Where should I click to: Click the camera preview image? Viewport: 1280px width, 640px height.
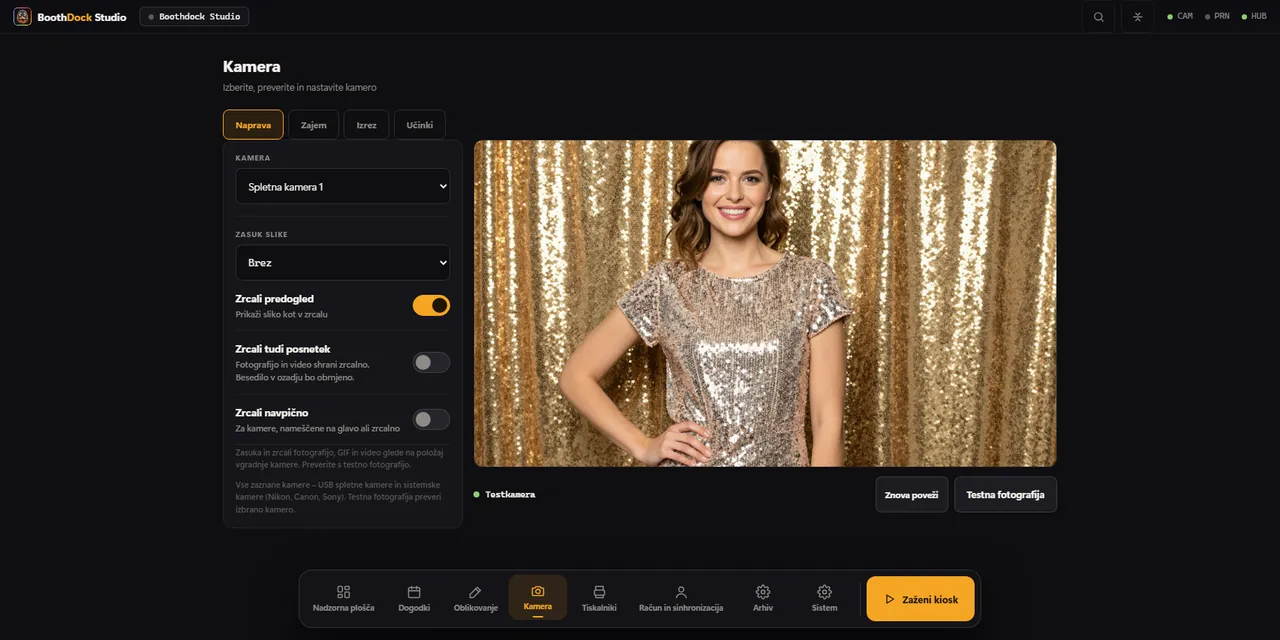coord(765,303)
